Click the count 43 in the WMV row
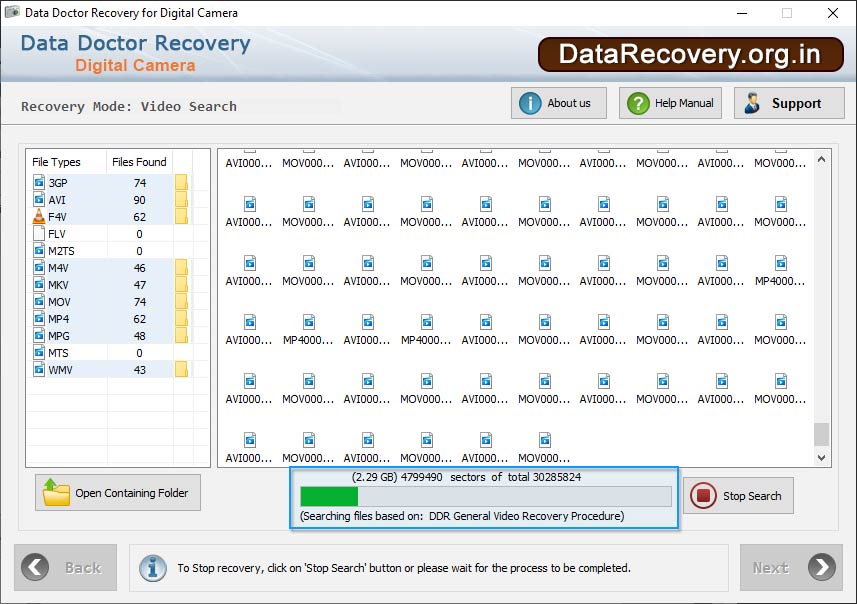 tap(139, 370)
